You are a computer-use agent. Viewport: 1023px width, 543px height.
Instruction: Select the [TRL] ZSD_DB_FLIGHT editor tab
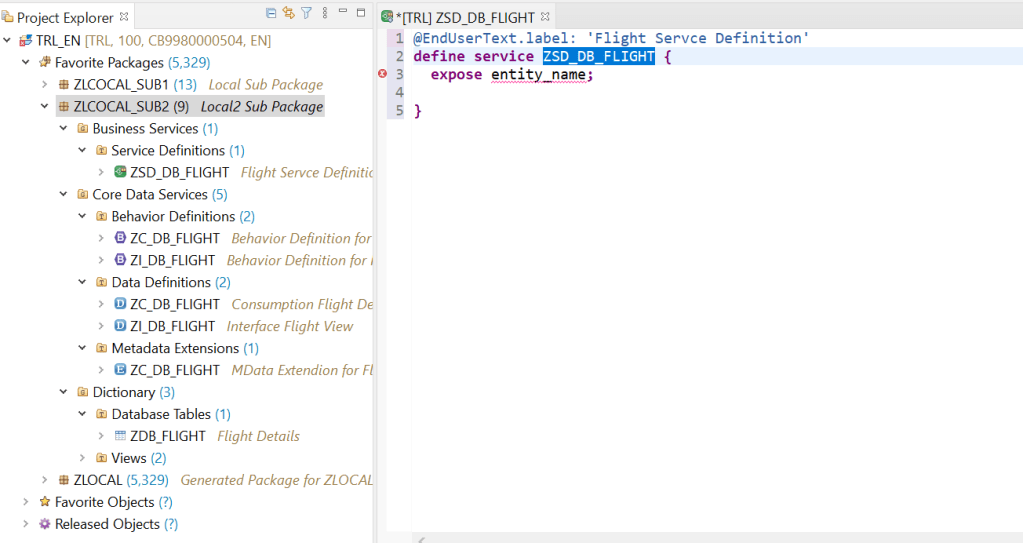[465, 17]
